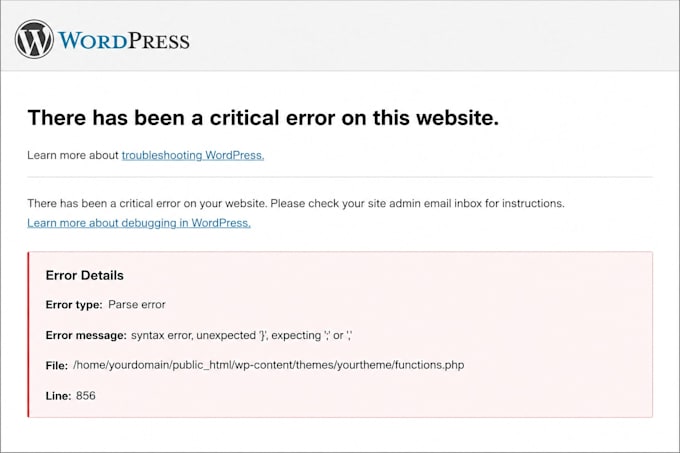Screen dimensions: 680x453
Task: Click the critical error main heading
Action: (x=263, y=117)
